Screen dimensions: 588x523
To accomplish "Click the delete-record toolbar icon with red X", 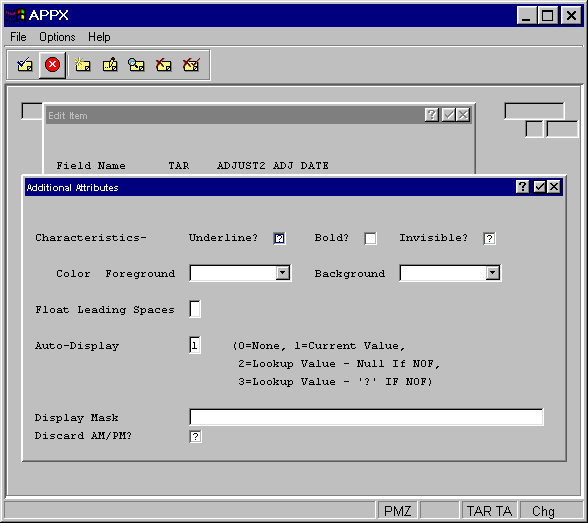I will pyautogui.click(x=164, y=65).
